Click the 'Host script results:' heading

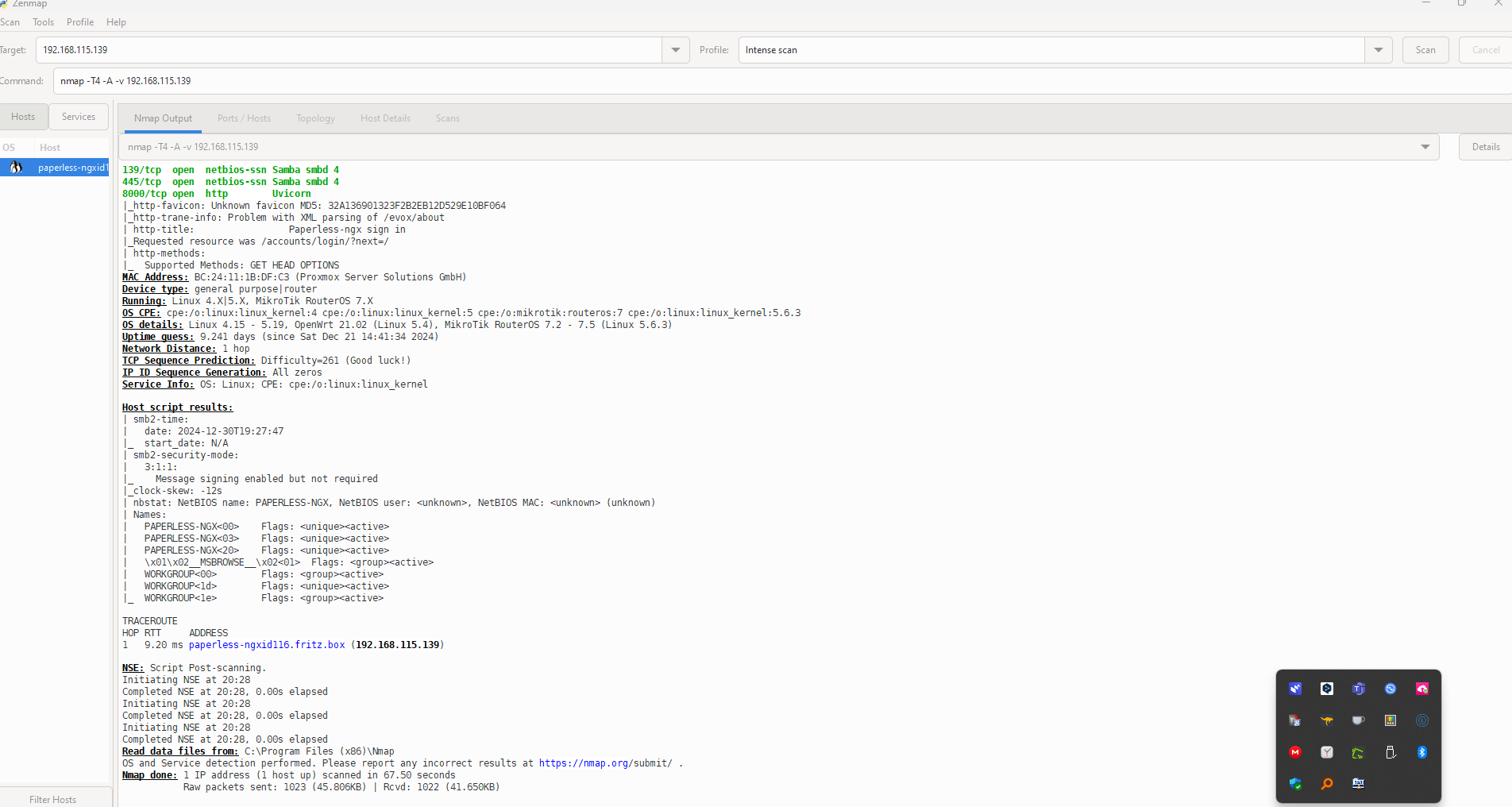[178, 407]
